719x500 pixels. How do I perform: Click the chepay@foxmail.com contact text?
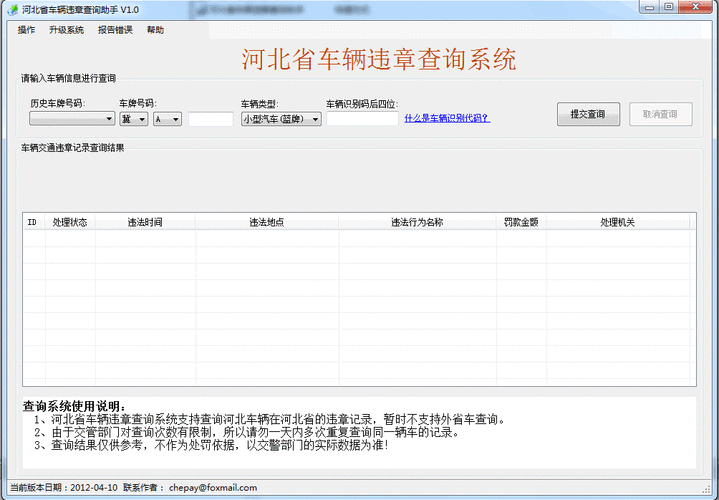(x=213, y=488)
